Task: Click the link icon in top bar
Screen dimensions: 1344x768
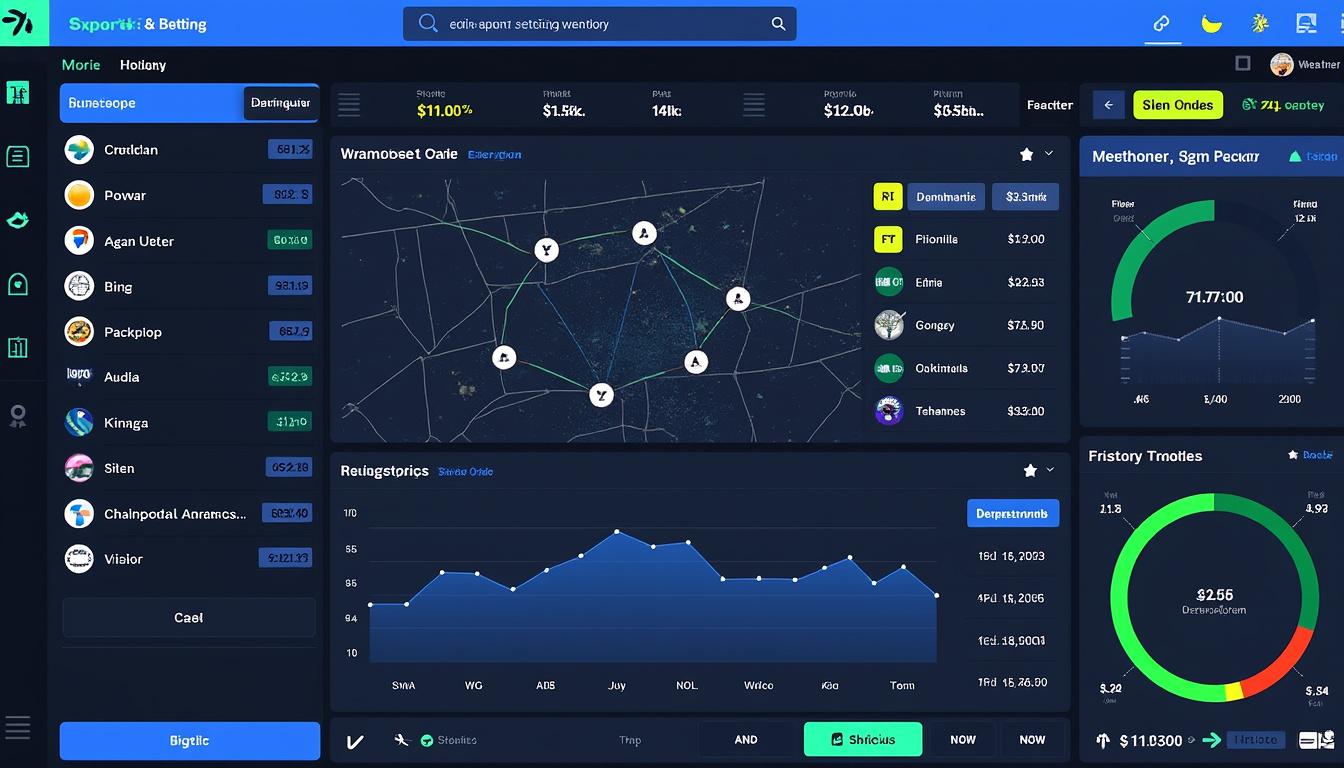Action: click(x=1162, y=24)
